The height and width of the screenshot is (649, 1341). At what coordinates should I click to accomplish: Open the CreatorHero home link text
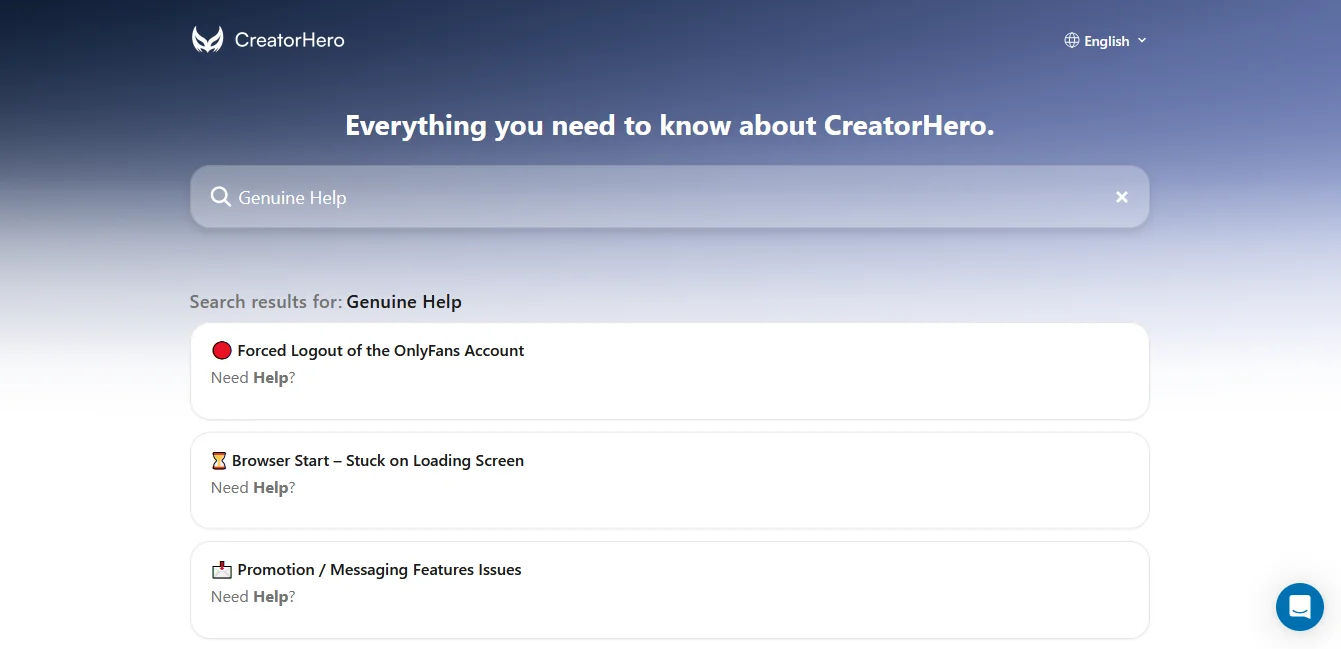(x=289, y=40)
